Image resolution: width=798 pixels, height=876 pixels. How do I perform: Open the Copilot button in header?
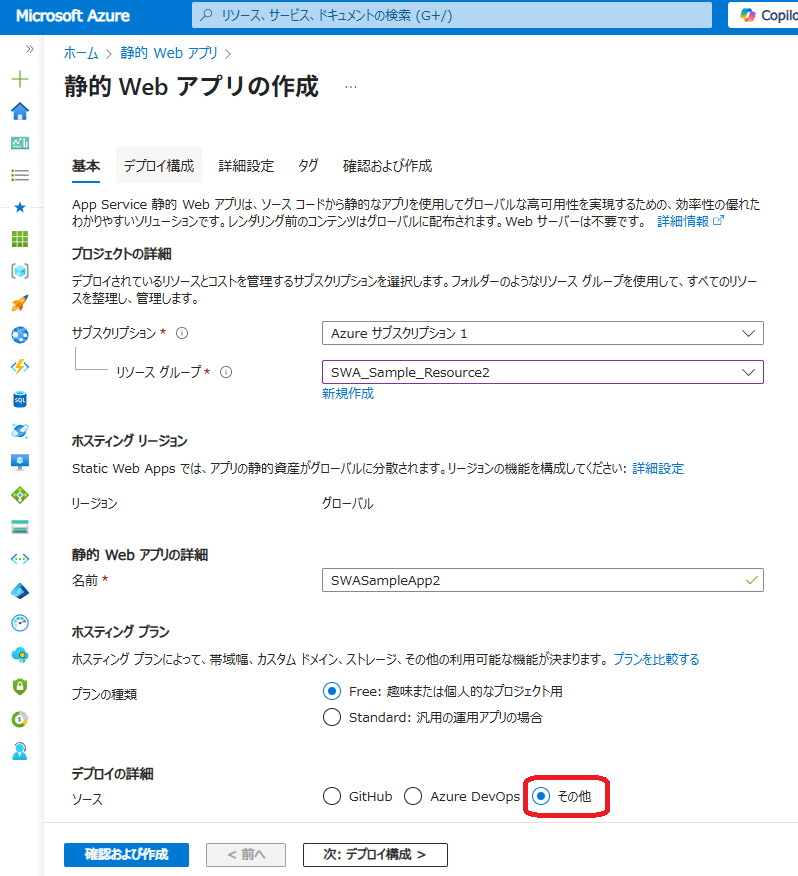click(x=763, y=15)
